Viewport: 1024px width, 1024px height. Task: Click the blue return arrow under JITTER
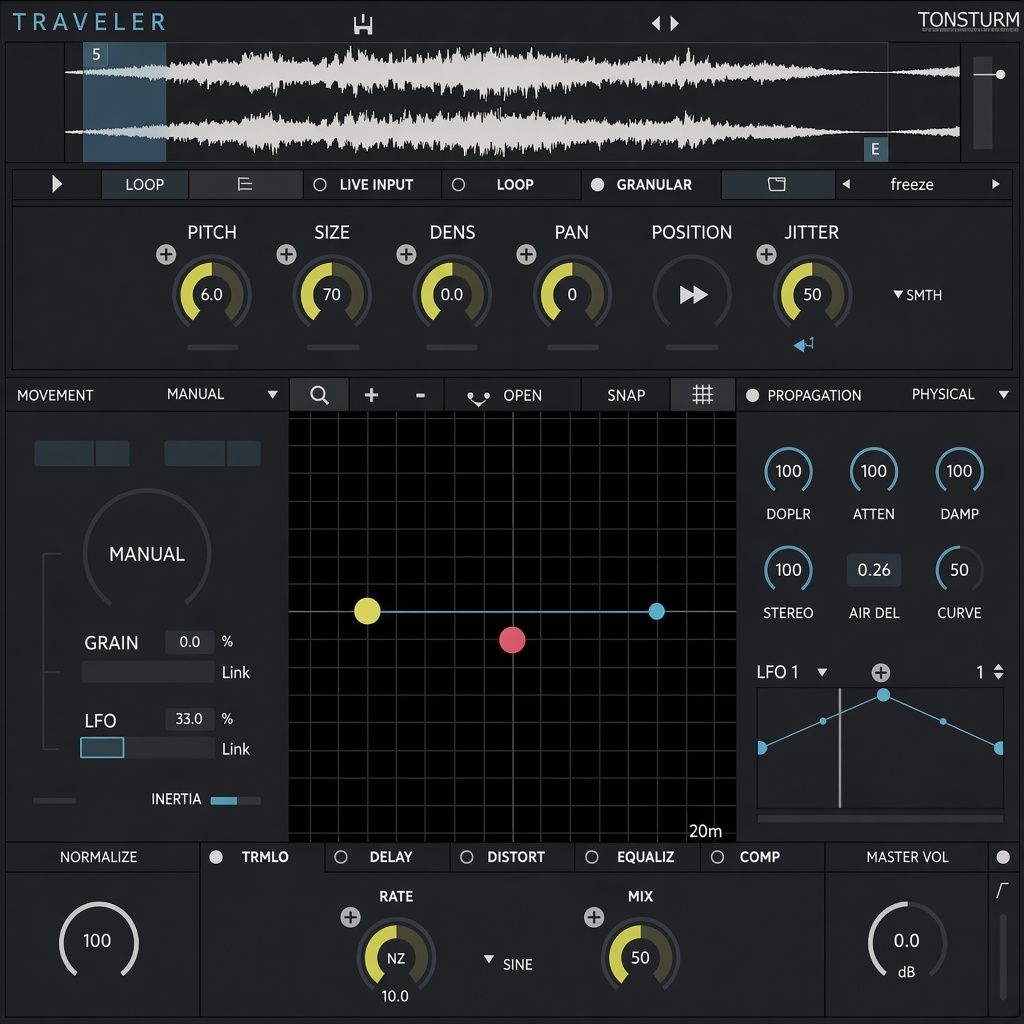coord(803,344)
